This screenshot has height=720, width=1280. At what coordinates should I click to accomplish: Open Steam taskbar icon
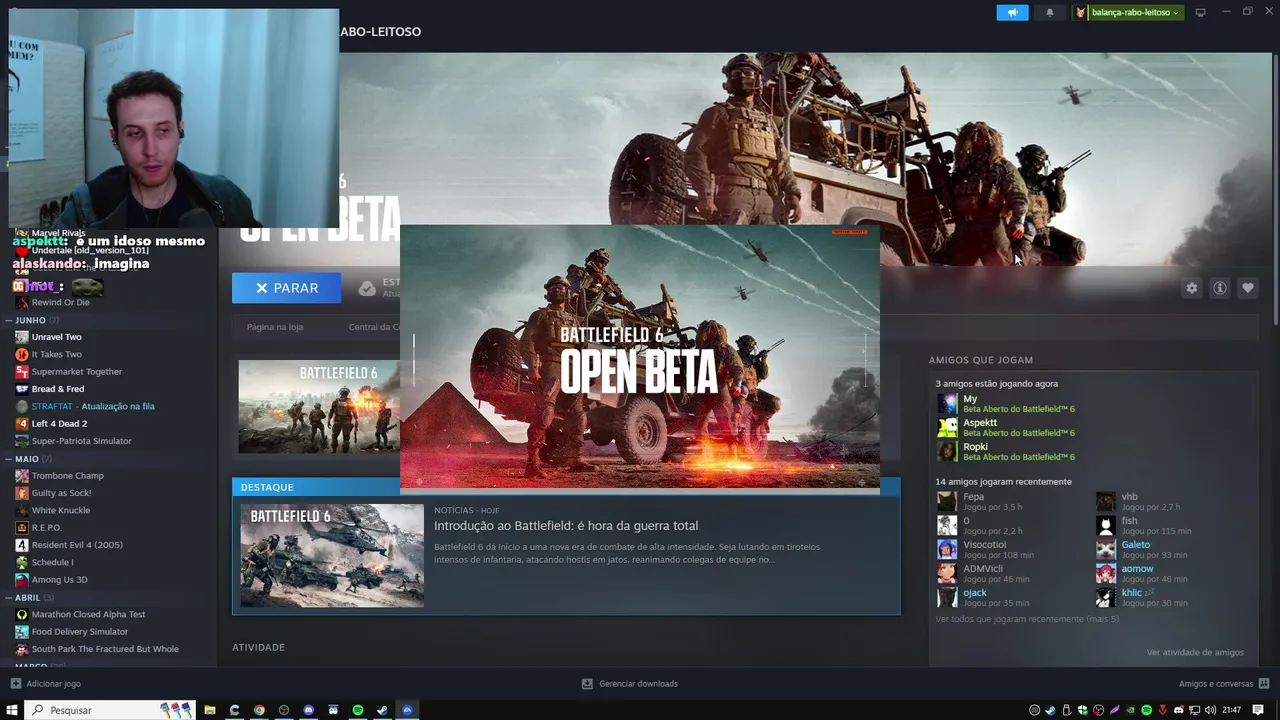(382, 710)
